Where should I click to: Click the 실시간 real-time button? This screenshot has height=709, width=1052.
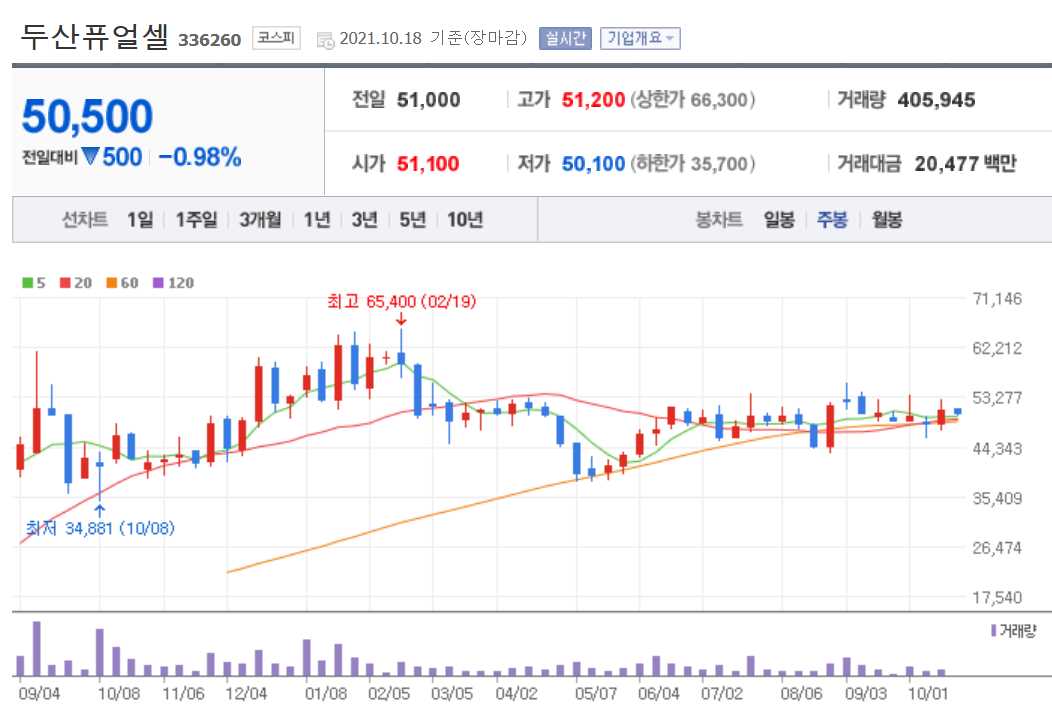coord(565,38)
